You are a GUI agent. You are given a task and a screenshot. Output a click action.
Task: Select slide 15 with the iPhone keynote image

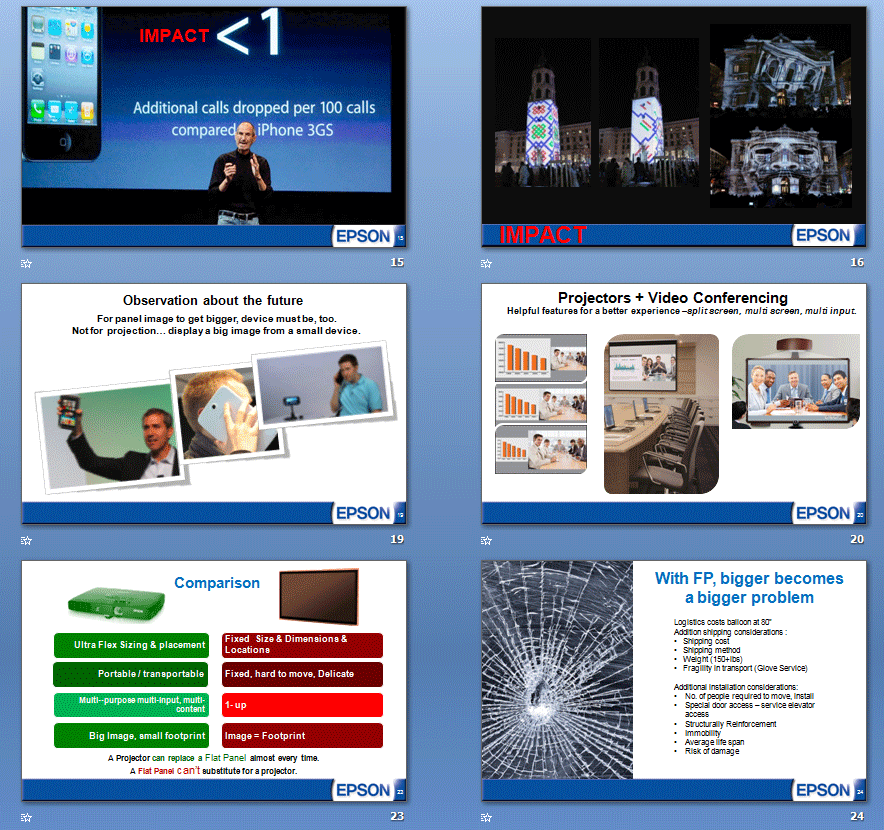[214, 127]
